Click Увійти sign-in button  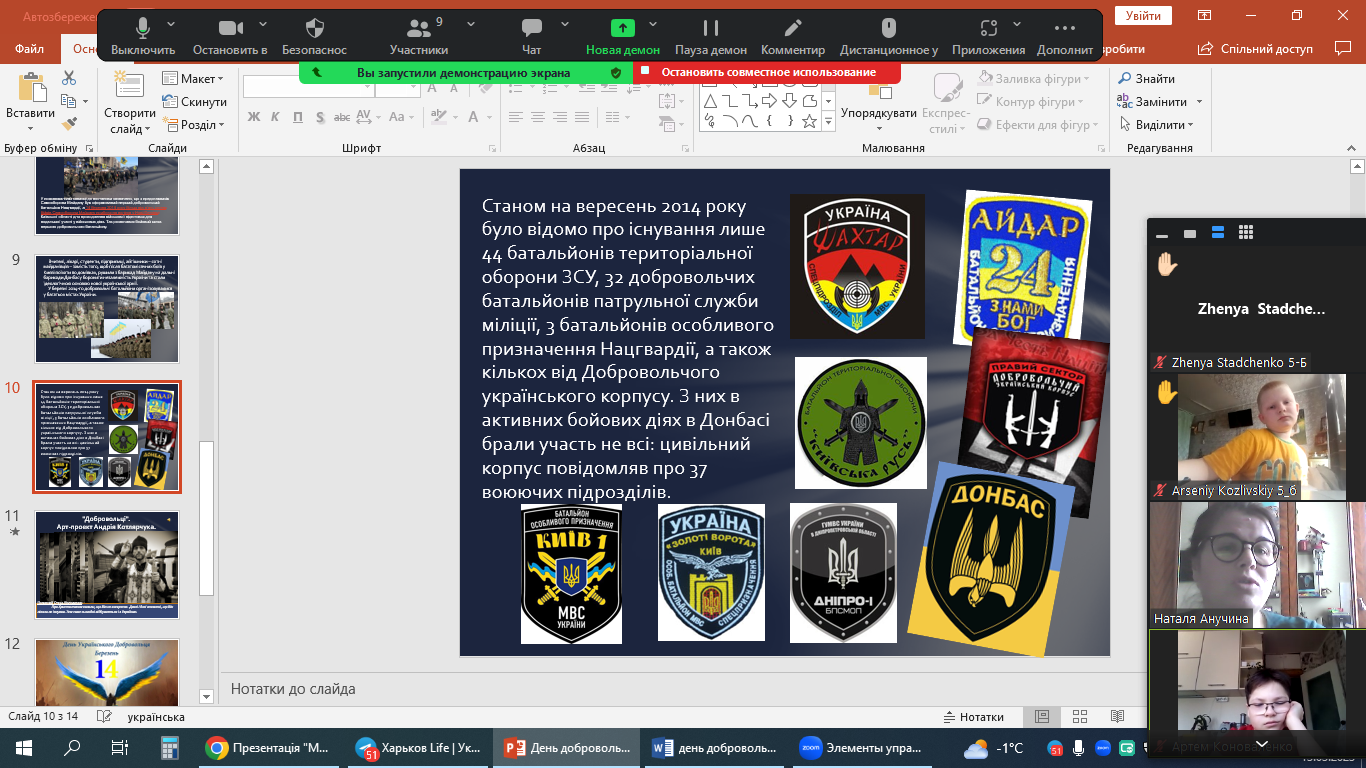pyautogui.click(x=1143, y=16)
